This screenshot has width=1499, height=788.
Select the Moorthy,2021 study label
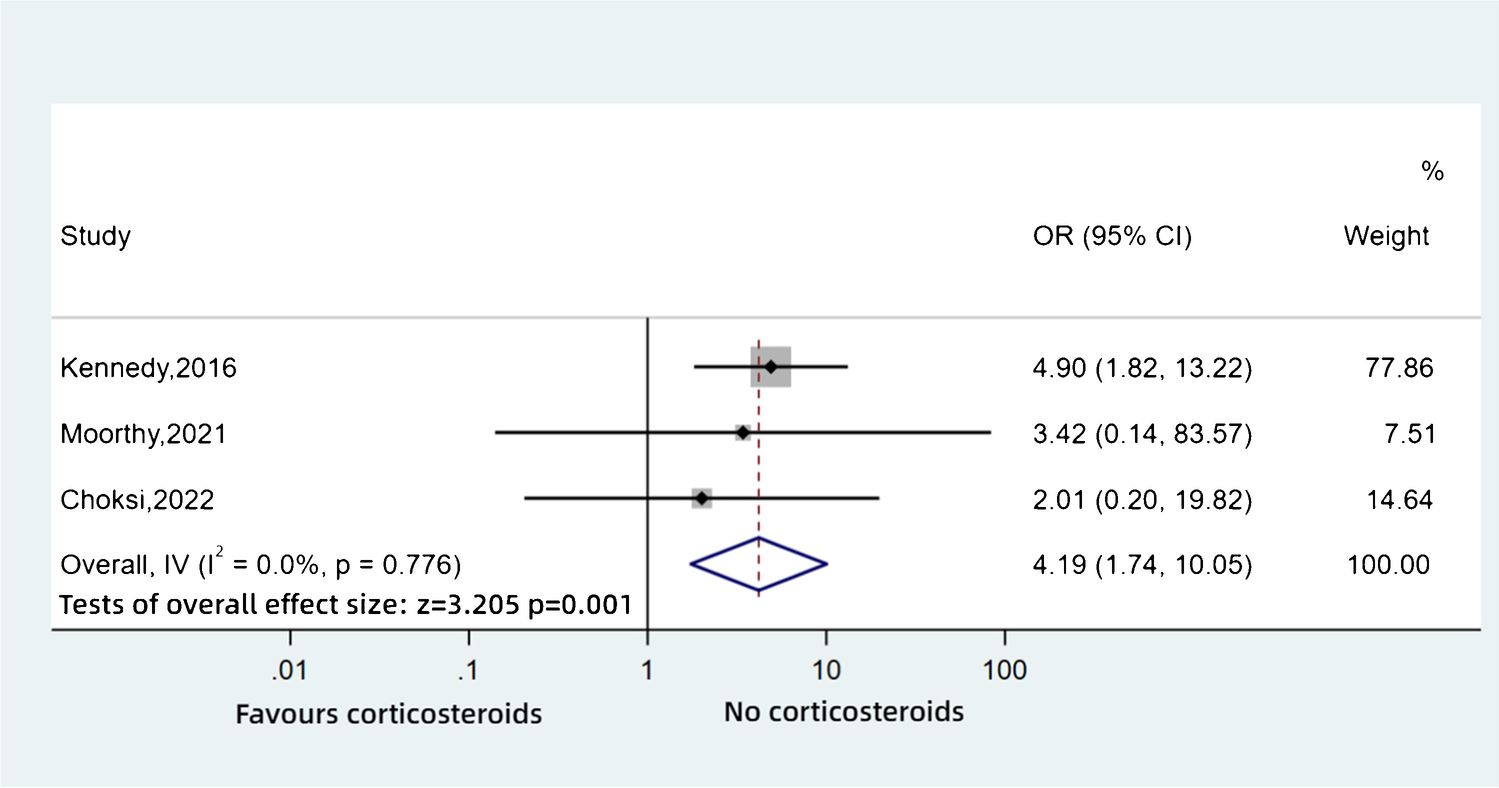point(143,434)
